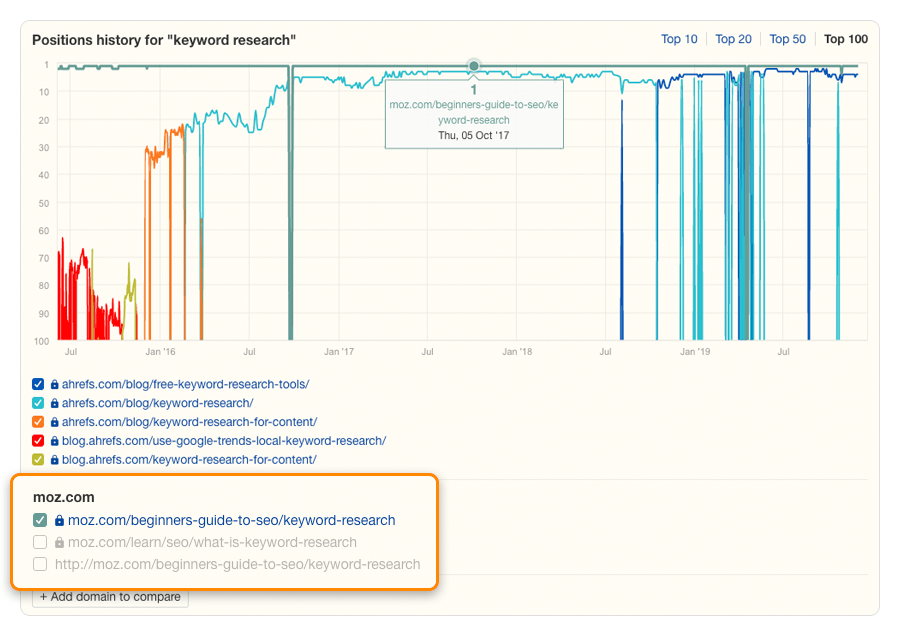This screenshot has height=635, width=900.
Task: Click the y-axis label 100
Action: coord(41,341)
